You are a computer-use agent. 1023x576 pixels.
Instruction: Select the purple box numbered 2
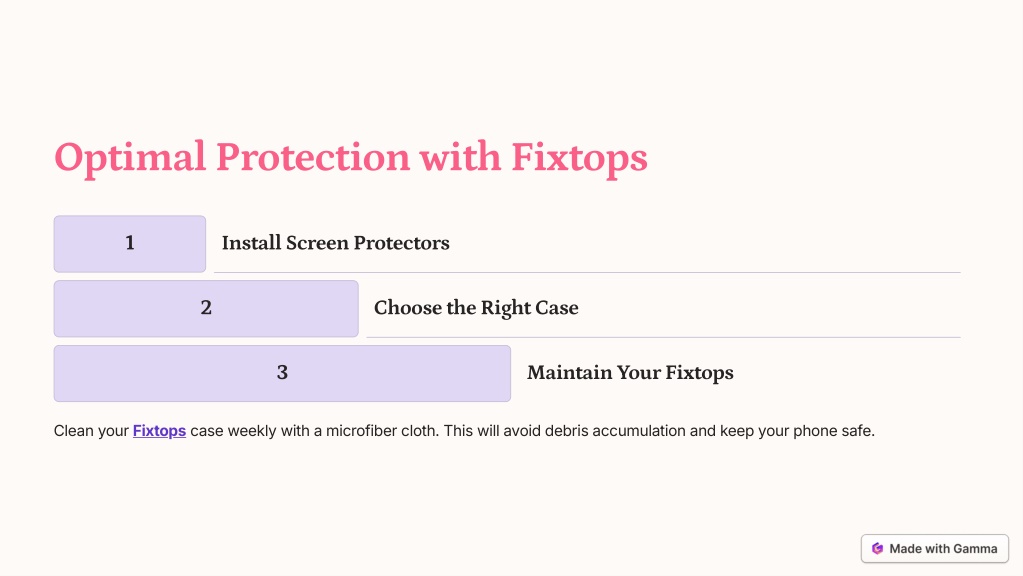(206, 309)
